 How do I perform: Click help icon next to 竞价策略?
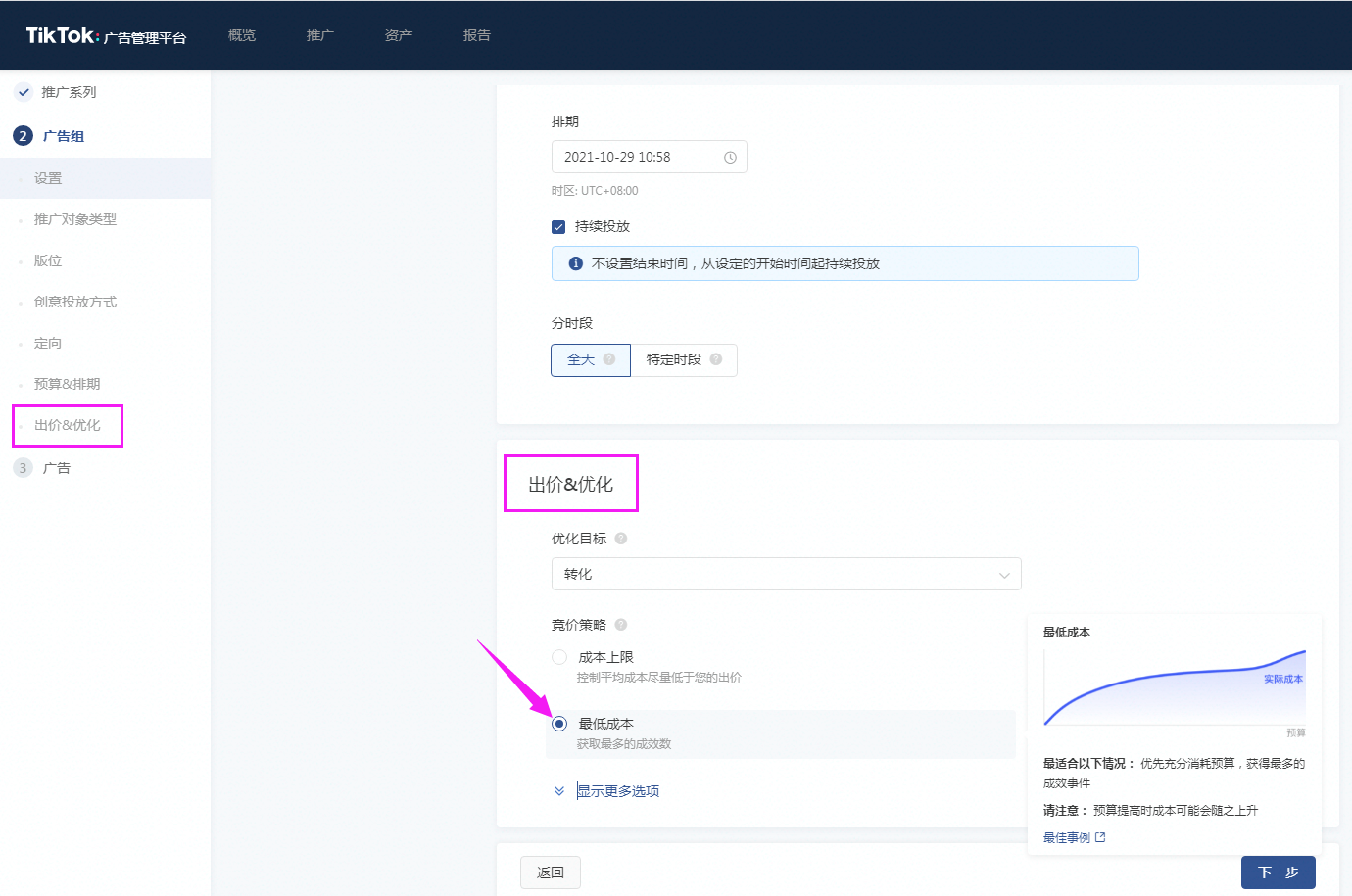click(621, 625)
